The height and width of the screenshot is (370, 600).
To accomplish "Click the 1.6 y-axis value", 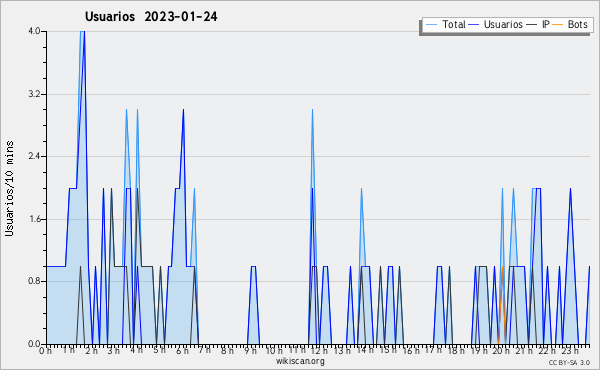I will point(34,219).
